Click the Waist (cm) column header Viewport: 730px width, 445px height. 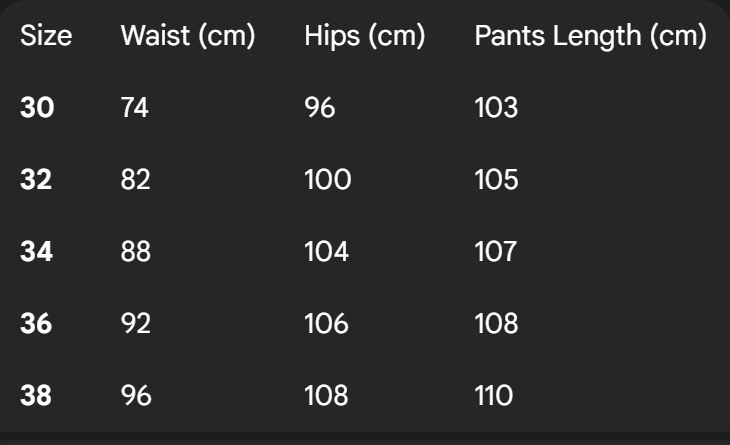click(188, 36)
